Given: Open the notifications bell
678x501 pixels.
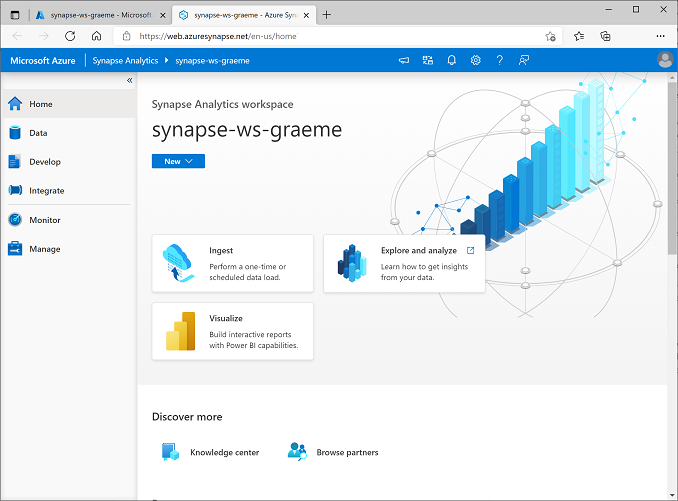Looking at the screenshot, I should [x=451, y=60].
